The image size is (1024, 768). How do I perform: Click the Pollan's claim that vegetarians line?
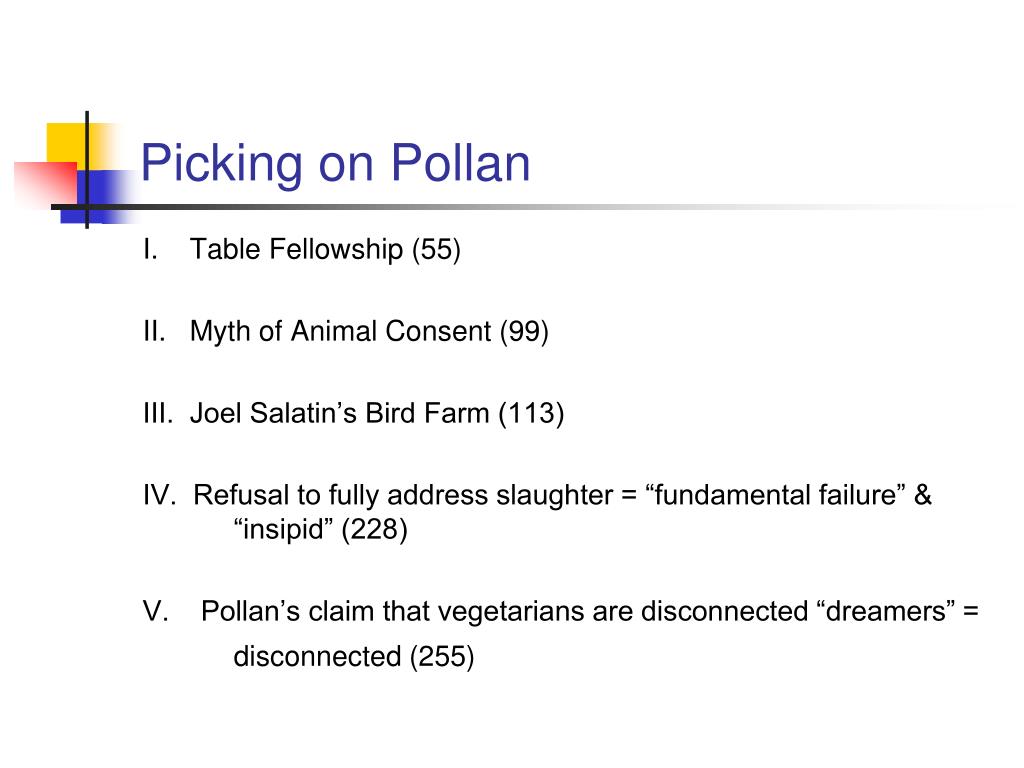pyautogui.click(x=590, y=612)
